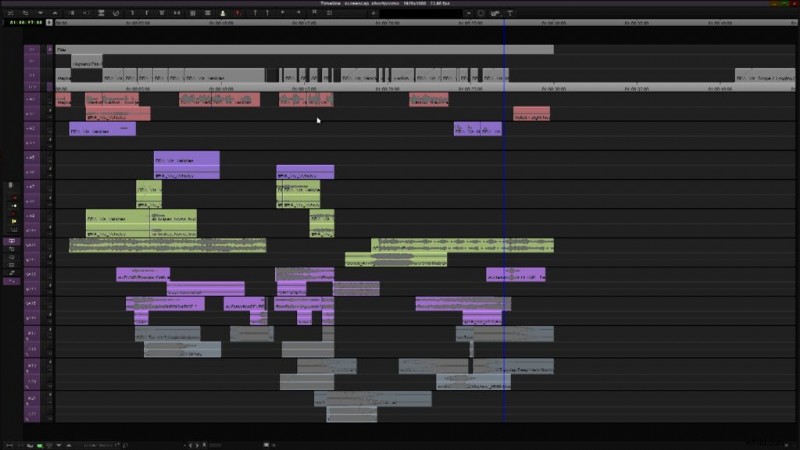Select the far-right gray video clip
Image resolution: width=800 pixels, height=450 pixels.
point(764,75)
